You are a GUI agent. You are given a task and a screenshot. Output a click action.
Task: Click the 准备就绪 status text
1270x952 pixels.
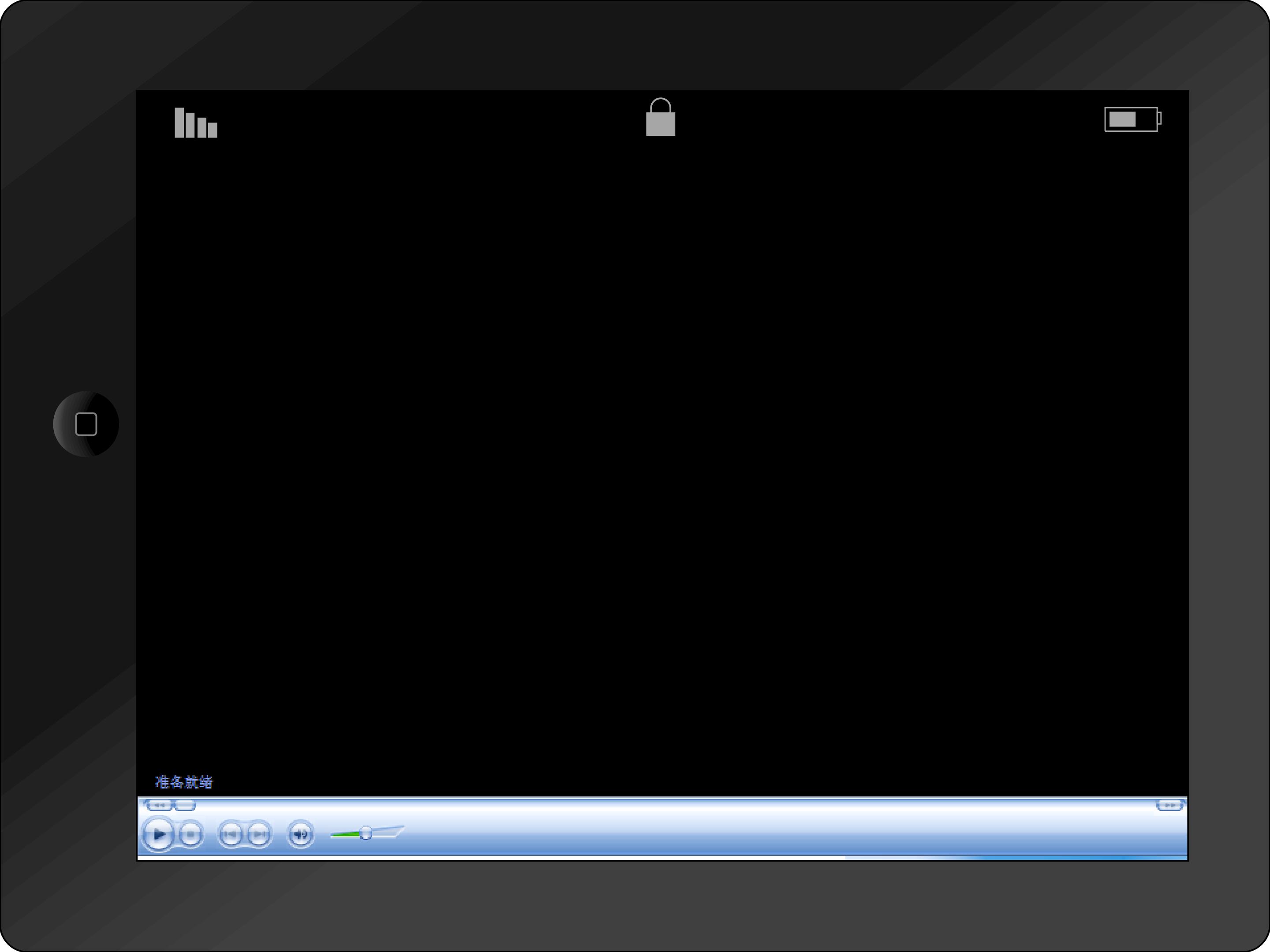(184, 781)
